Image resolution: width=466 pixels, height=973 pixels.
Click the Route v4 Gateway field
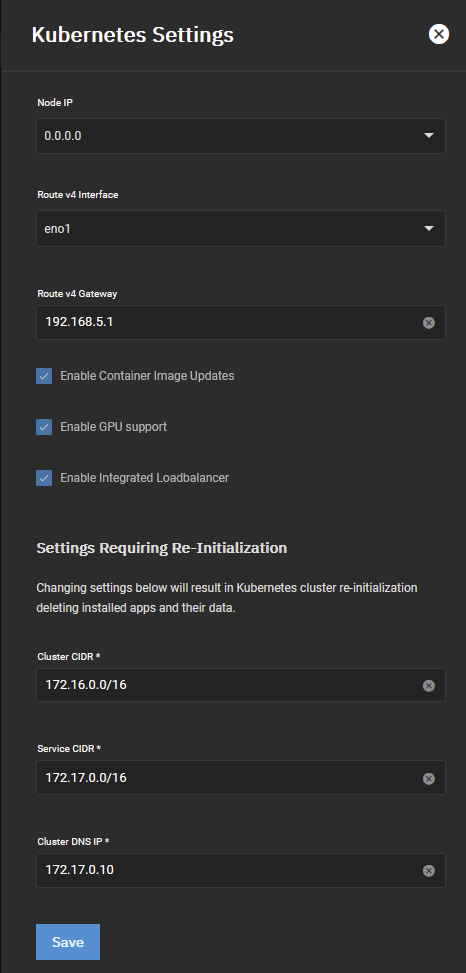click(x=241, y=322)
